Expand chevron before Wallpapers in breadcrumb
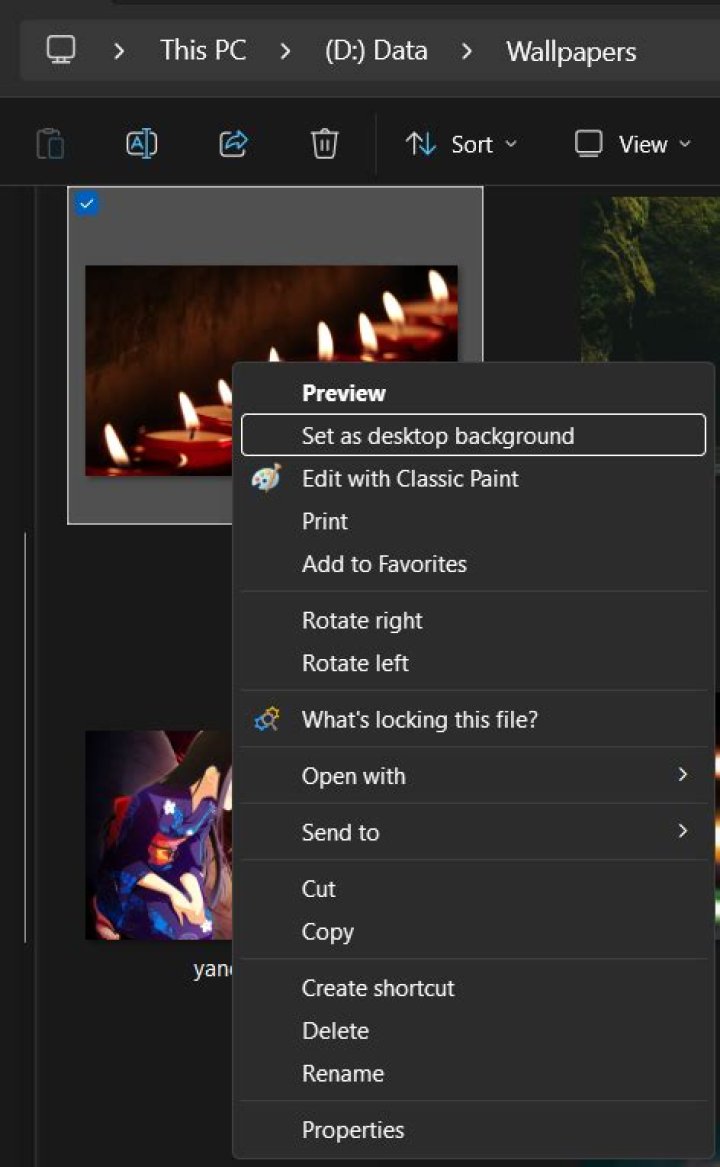 pos(467,51)
